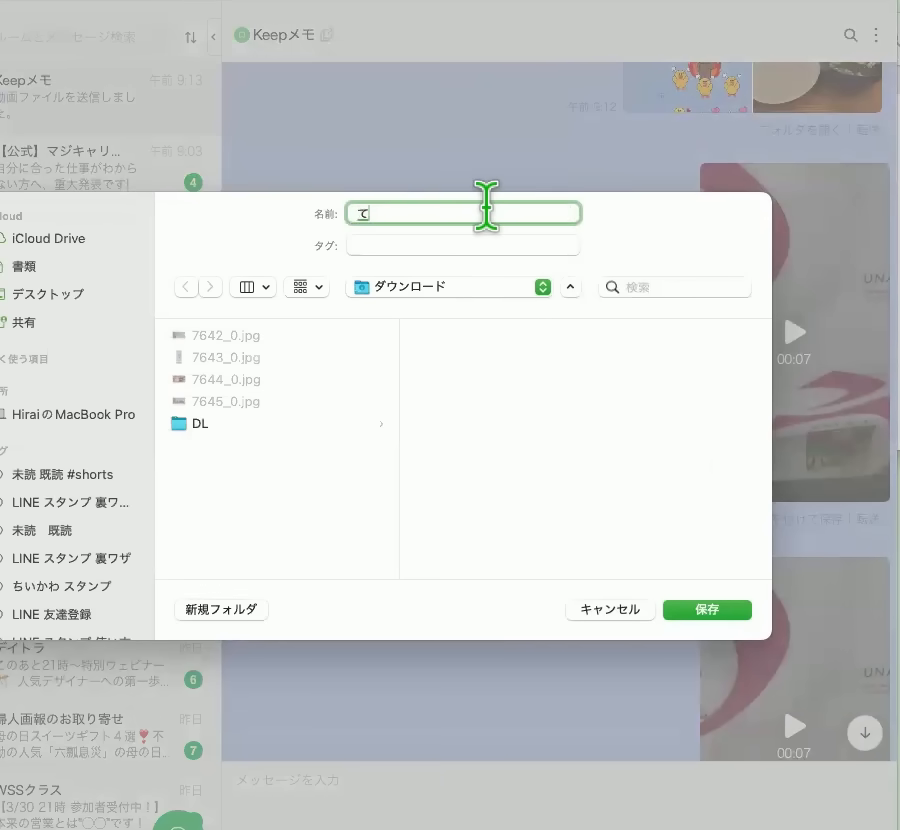Open the 婦人画報のお取り寄せ chat
Image resolution: width=900 pixels, height=830 pixels.
pos(110,736)
